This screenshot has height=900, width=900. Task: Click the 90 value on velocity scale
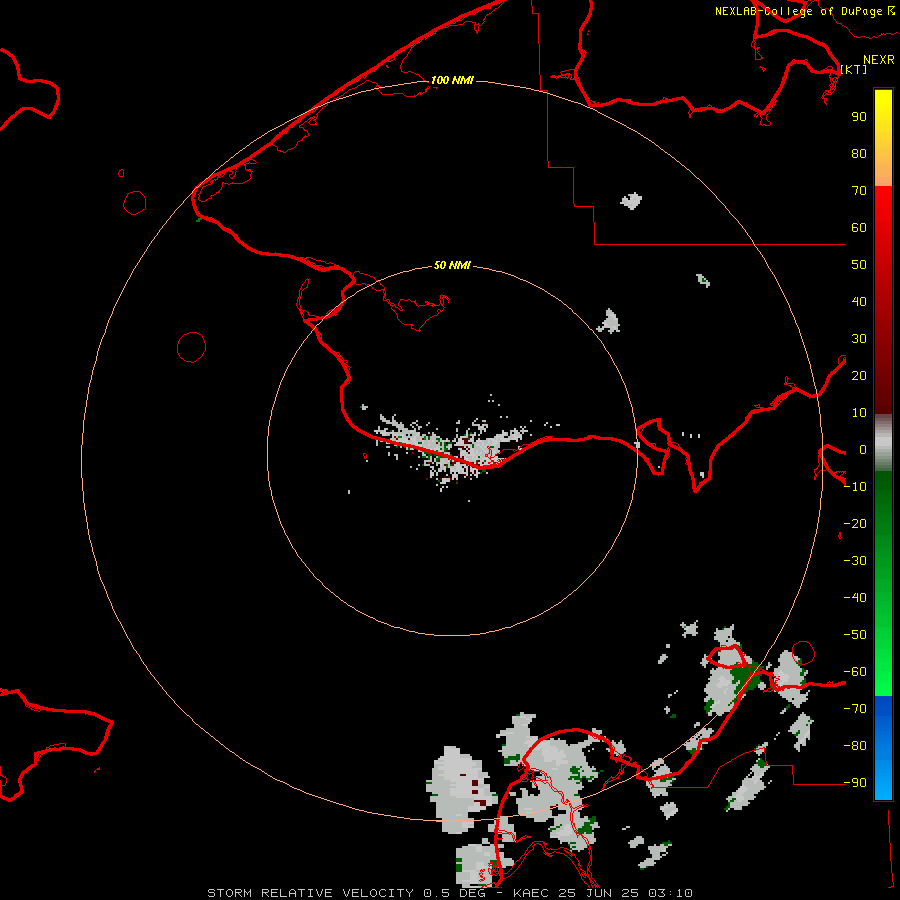[x=859, y=117]
